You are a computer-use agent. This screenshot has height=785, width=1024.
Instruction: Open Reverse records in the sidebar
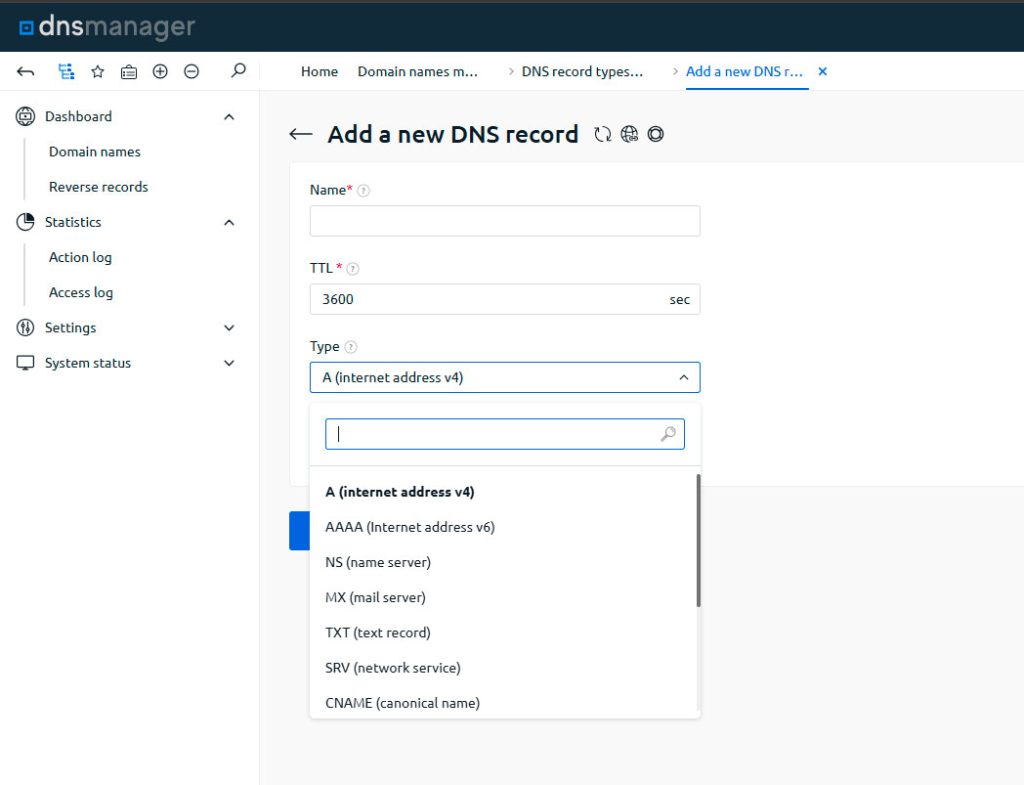coord(98,187)
